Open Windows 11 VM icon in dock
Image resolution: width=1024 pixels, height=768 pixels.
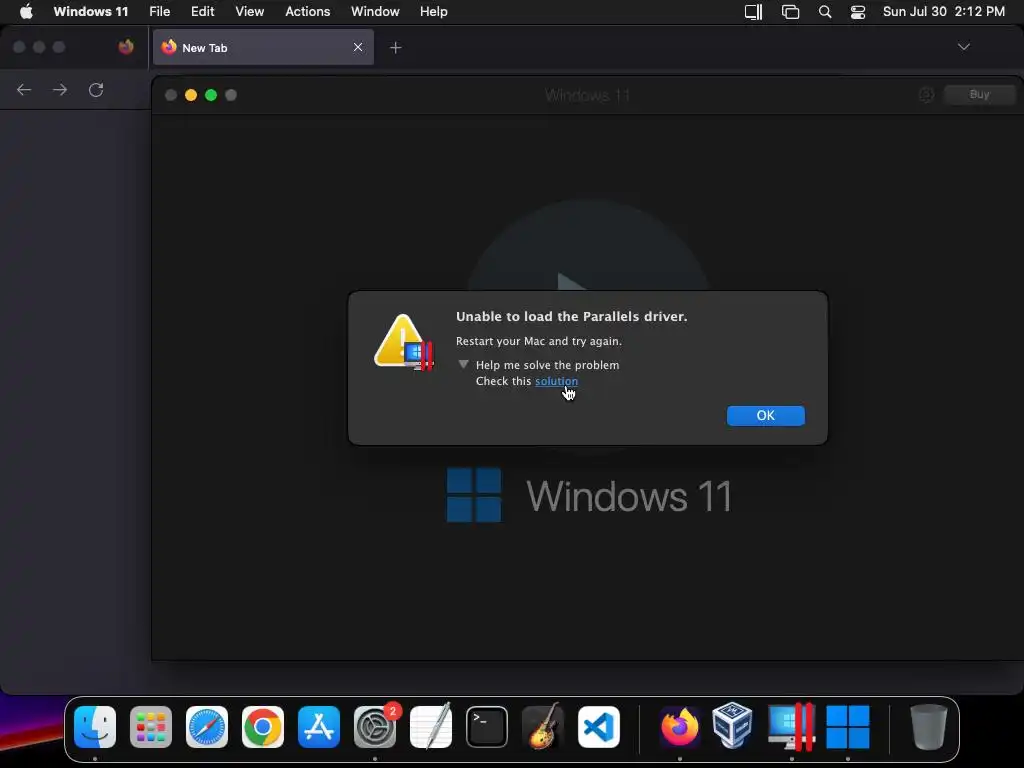point(848,727)
